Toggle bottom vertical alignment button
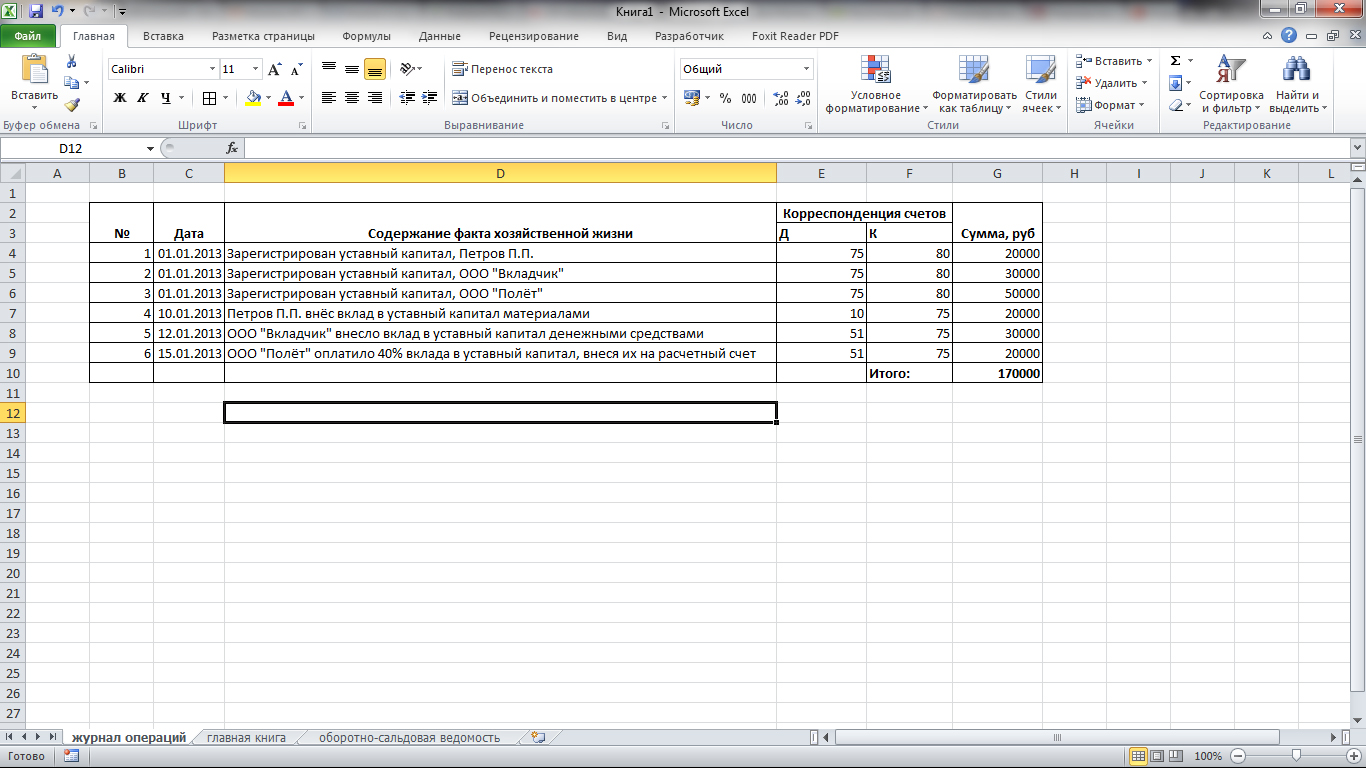The width and height of the screenshot is (1366, 768). coord(375,69)
